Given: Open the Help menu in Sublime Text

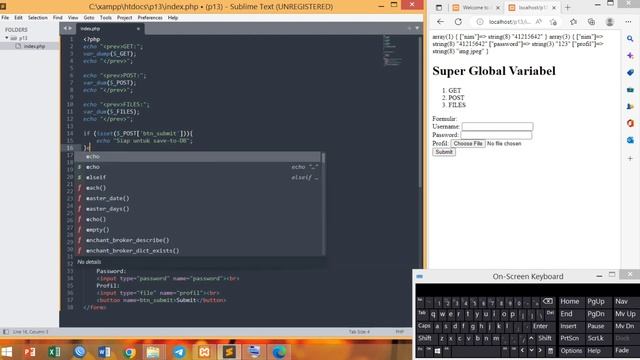Looking at the screenshot, I should [173, 18].
